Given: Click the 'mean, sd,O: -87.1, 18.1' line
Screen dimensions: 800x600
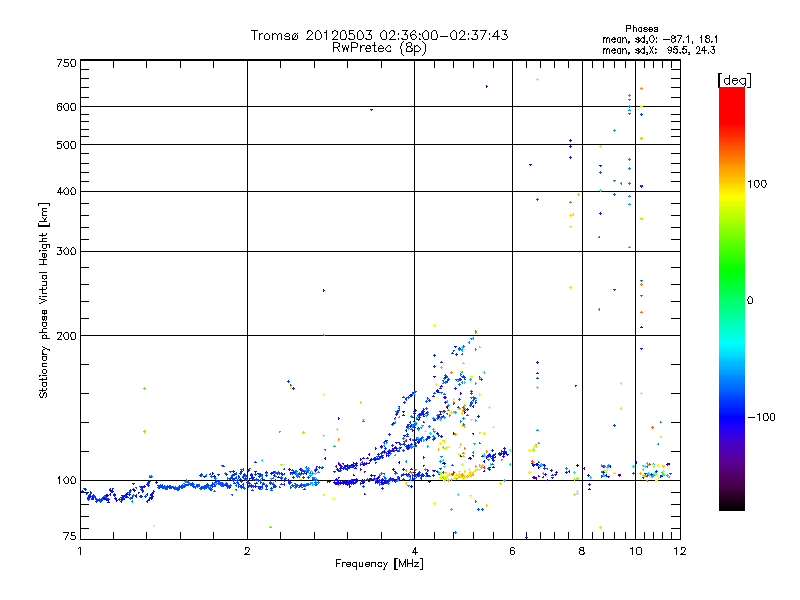Looking at the screenshot, I should (x=660, y=39).
